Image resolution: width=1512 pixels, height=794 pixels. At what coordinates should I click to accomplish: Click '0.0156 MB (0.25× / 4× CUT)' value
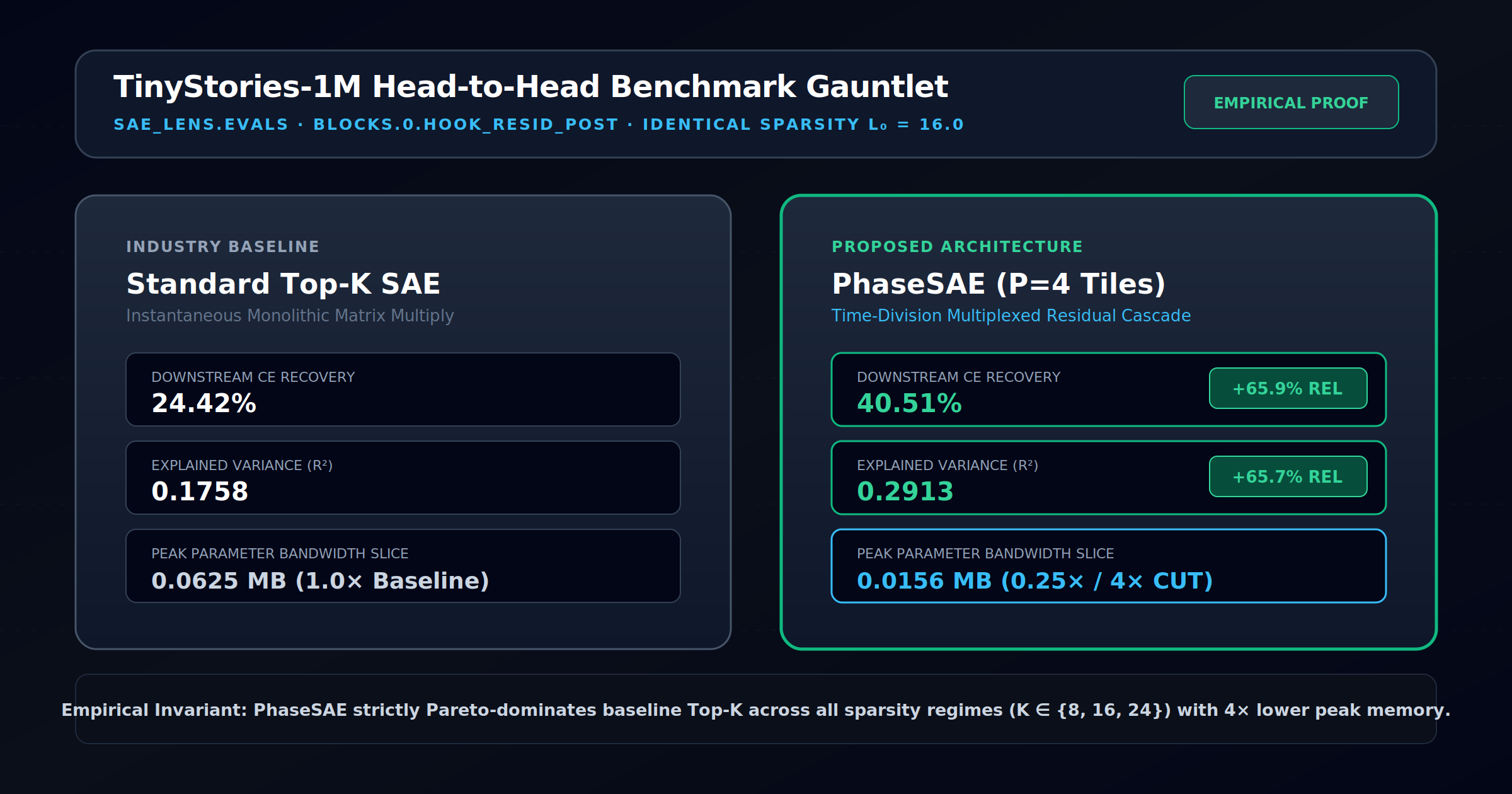pyautogui.click(x=1034, y=580)
